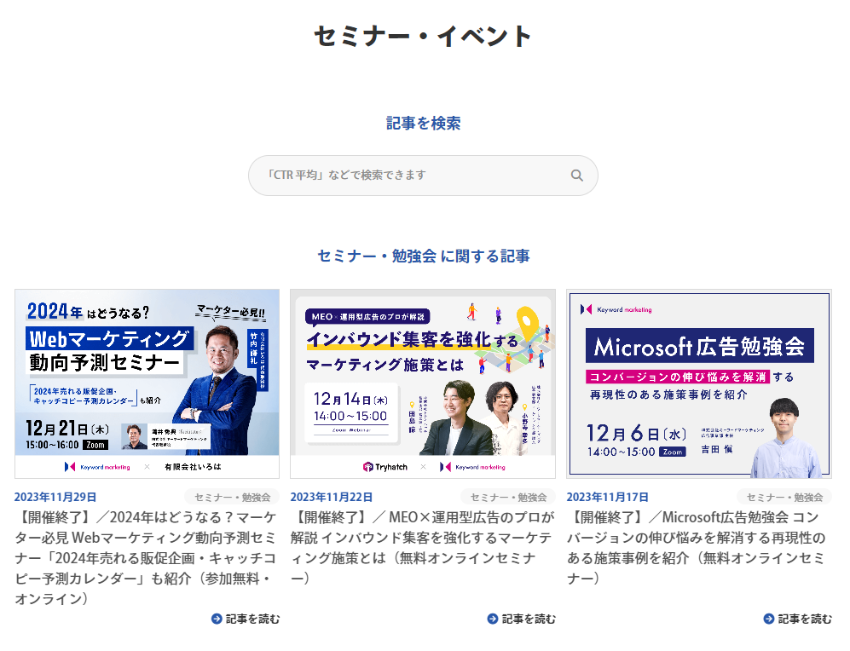Click the セミナー・勉強会 tag under the 2023年11月17日 article
850x651 pixels.
tap(784, 497)
